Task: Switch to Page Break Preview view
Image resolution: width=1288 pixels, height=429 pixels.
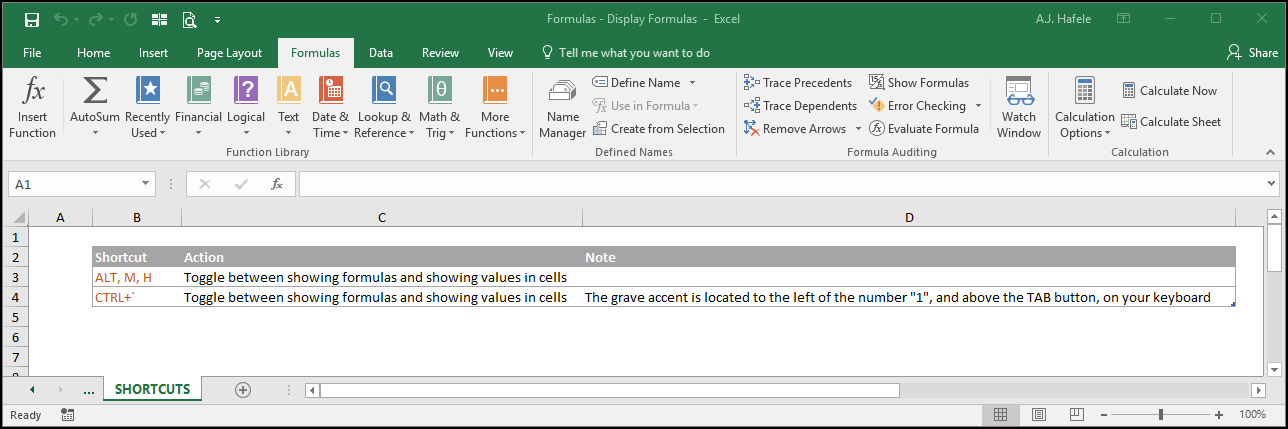Action: coord(1077,414)
